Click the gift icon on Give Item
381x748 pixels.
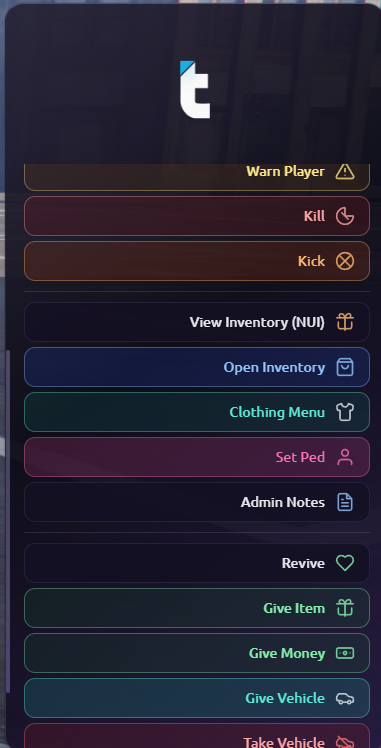click(x=345, y=608)
